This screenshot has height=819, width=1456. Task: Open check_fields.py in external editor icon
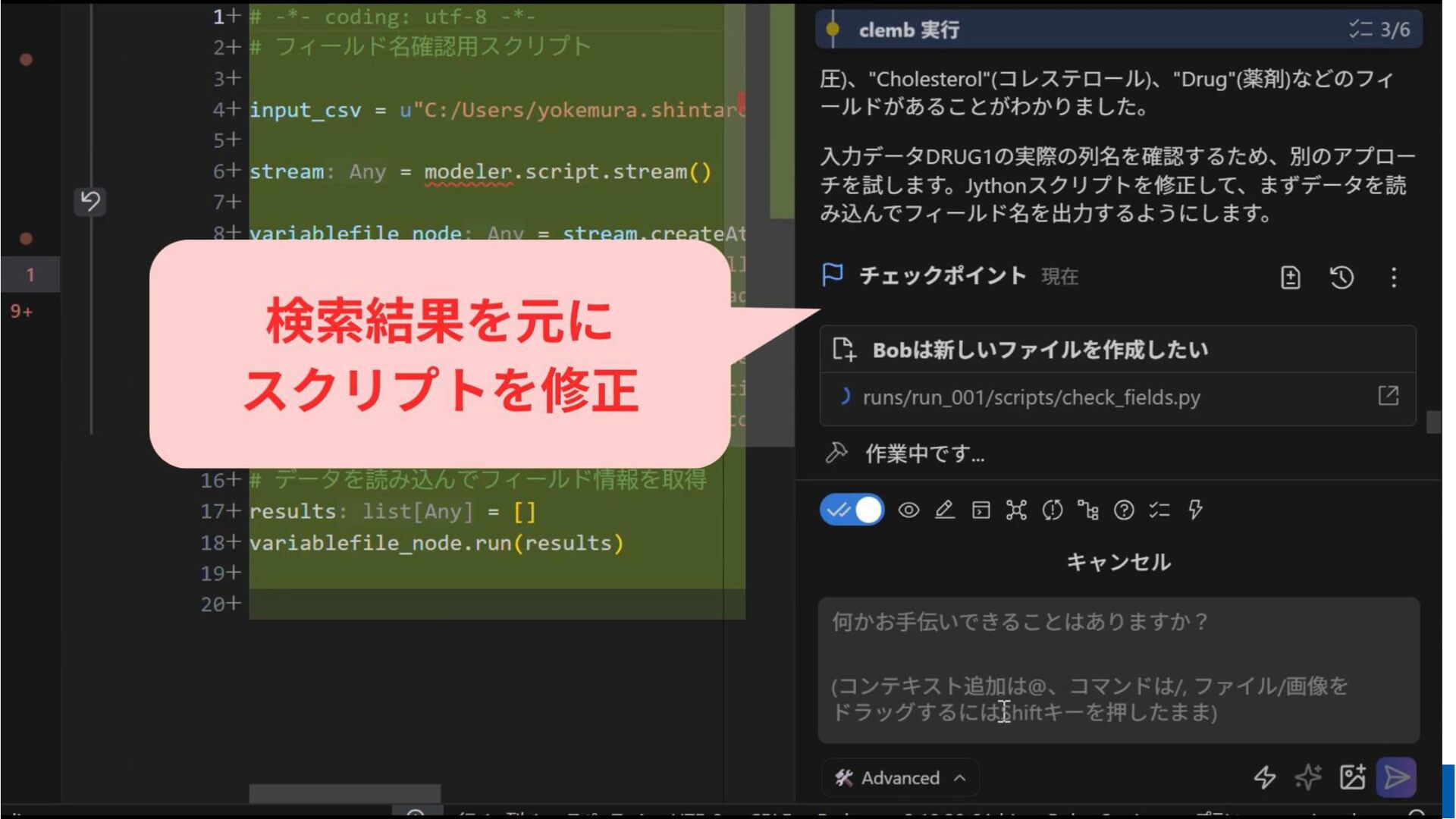point(1388,395)
